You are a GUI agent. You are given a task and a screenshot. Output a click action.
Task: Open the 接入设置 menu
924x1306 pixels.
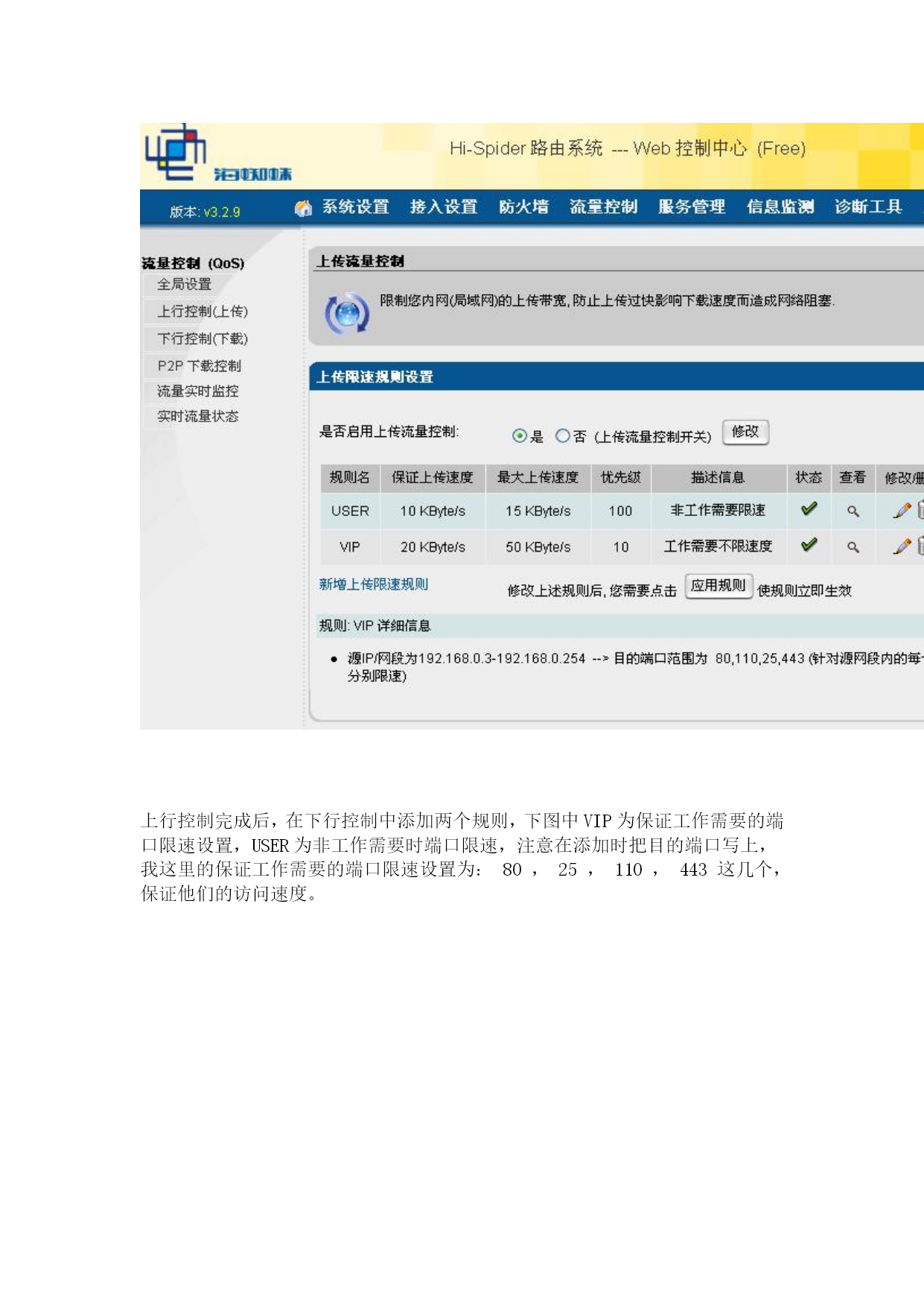tap(444, 207)
